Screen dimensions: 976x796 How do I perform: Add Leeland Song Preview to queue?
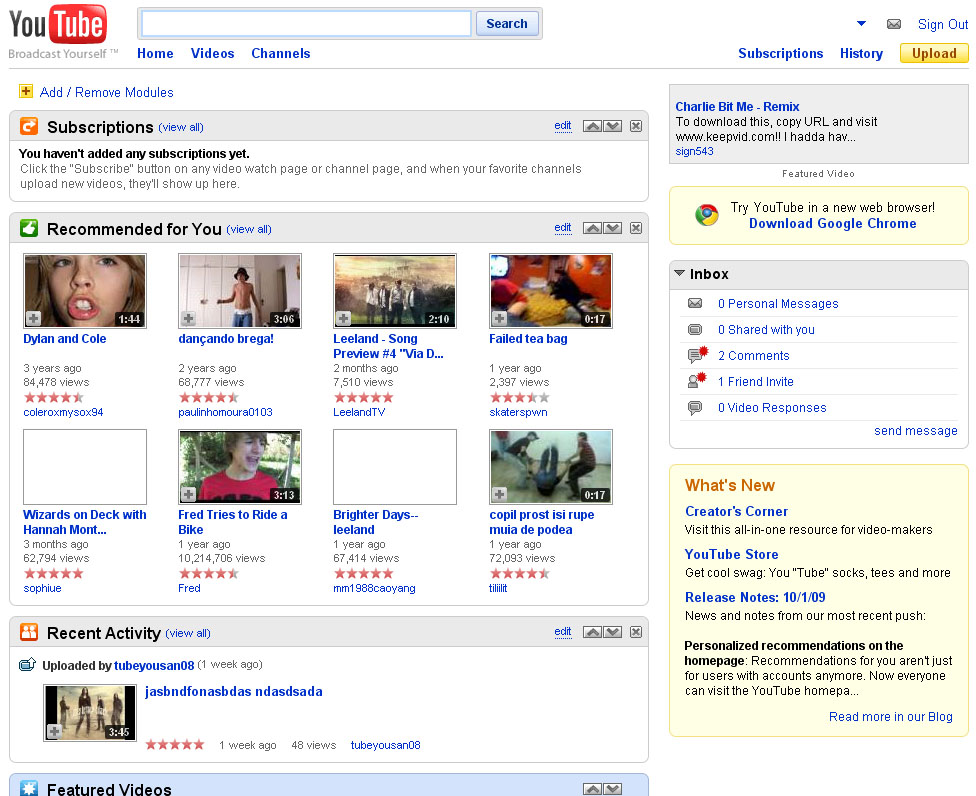click(x=344, y=319)
